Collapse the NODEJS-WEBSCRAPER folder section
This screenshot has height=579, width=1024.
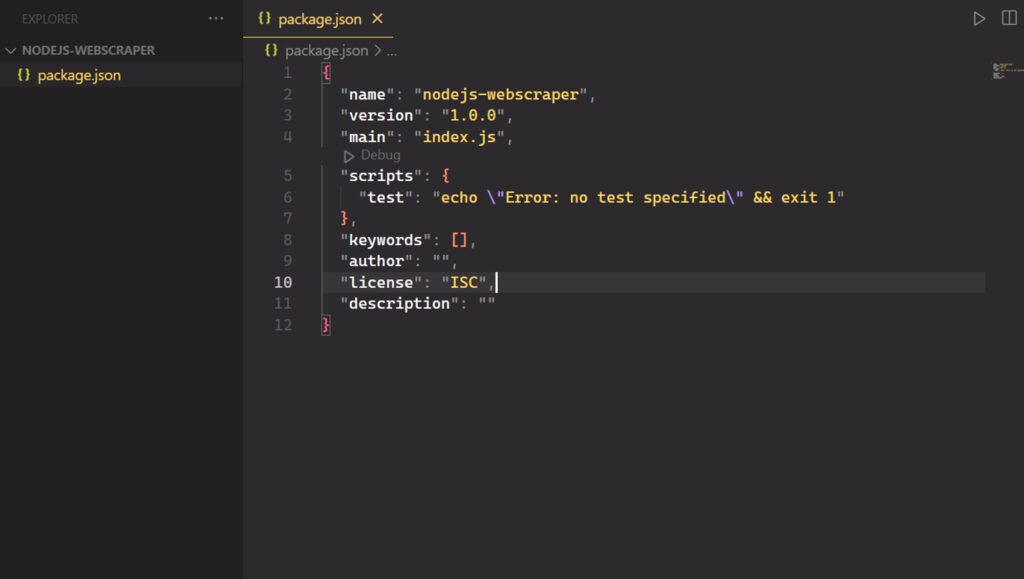click(x=11, y=50)
